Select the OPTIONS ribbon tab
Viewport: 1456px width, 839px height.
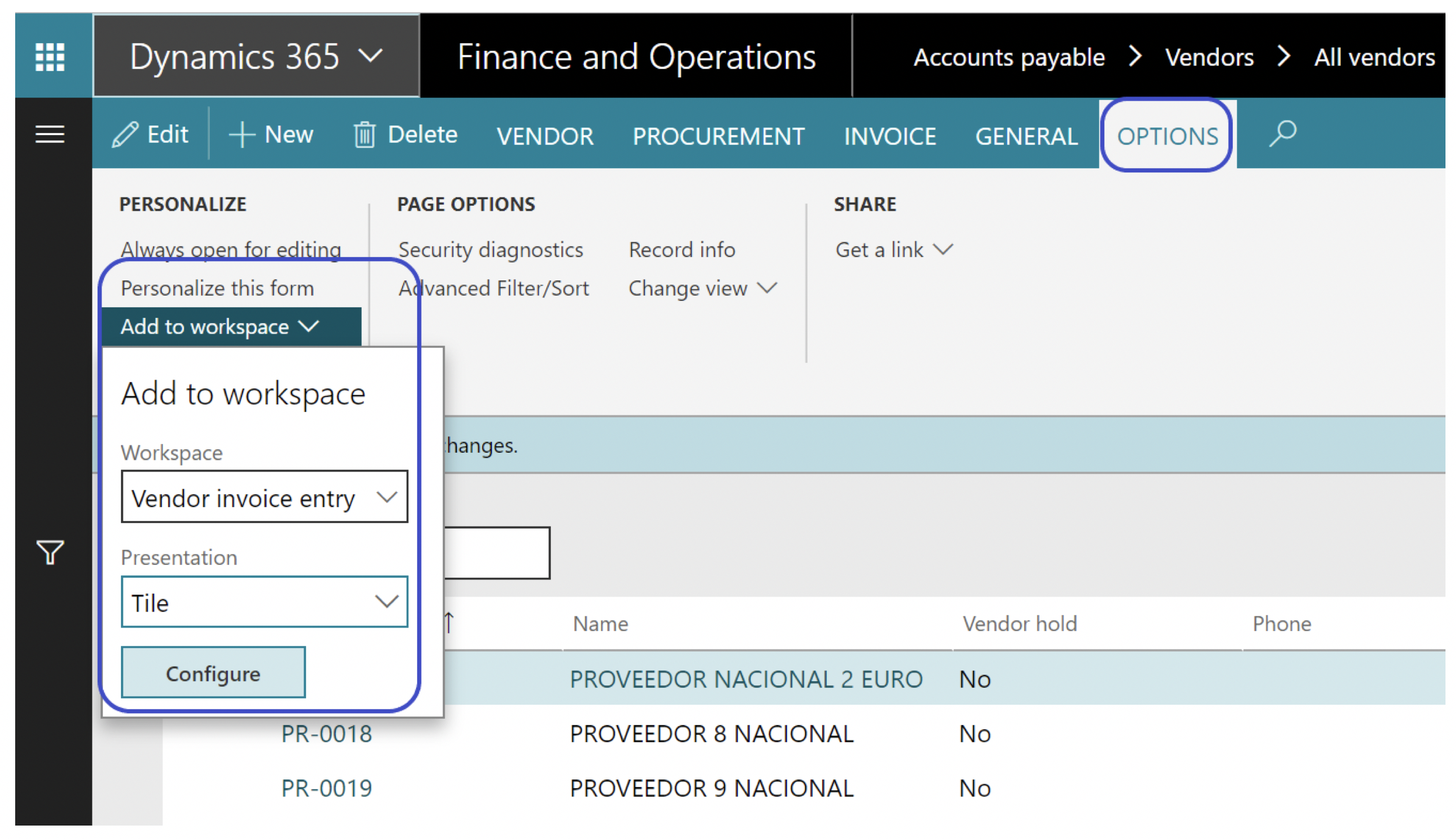click(1167, 136)
